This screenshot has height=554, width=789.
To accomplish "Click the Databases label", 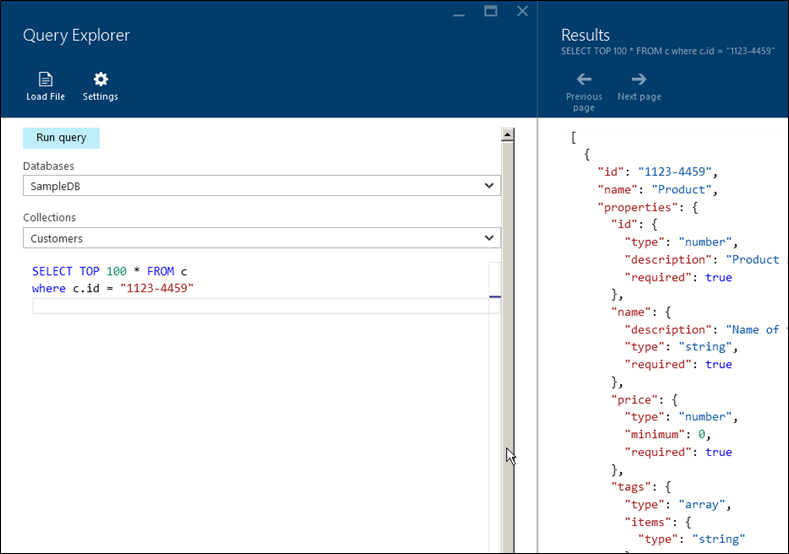I will (x=48, y=166).
